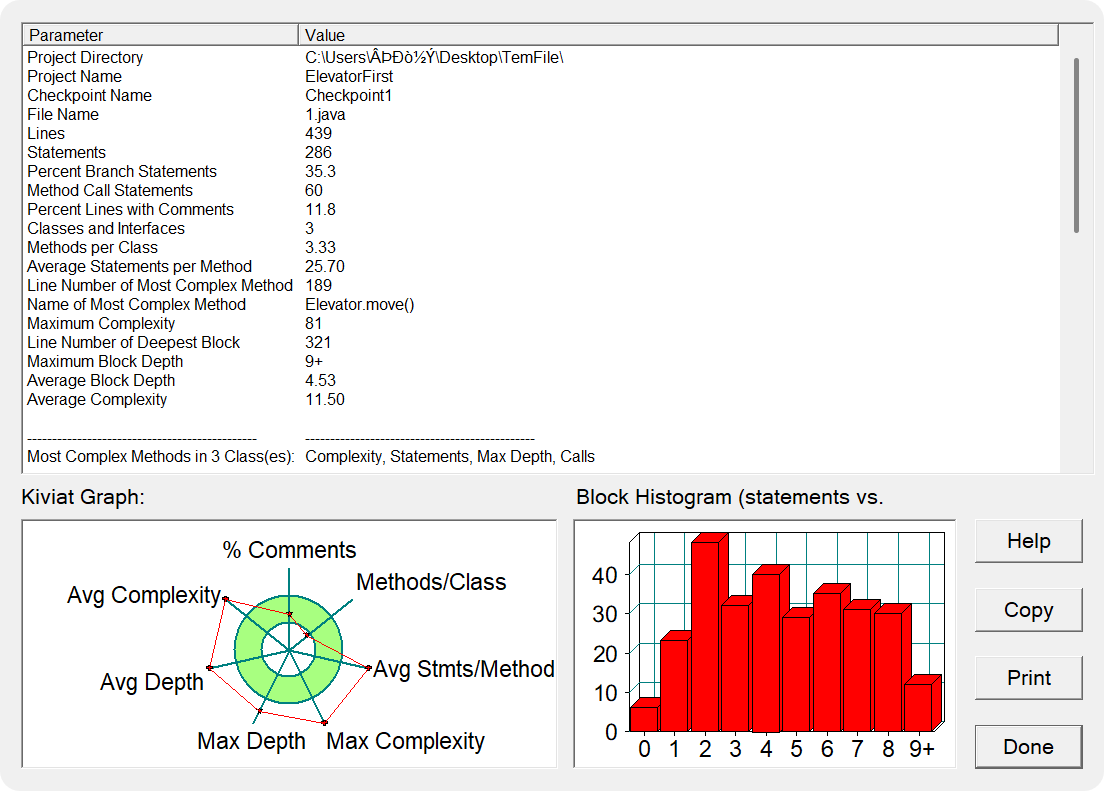
Task: Click the Elevator.move() method value
Action: point(360,304)
